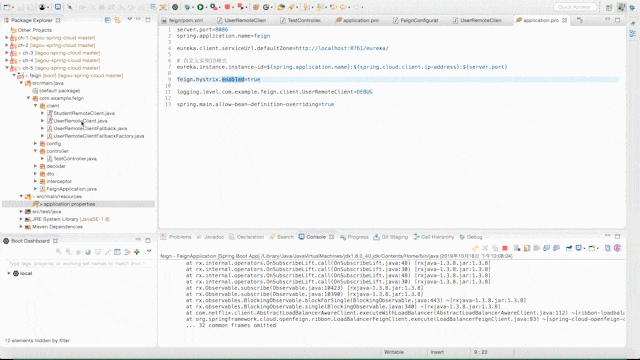
Task: Click the red Stop button in main toolbar
Action: click(227, 7)
